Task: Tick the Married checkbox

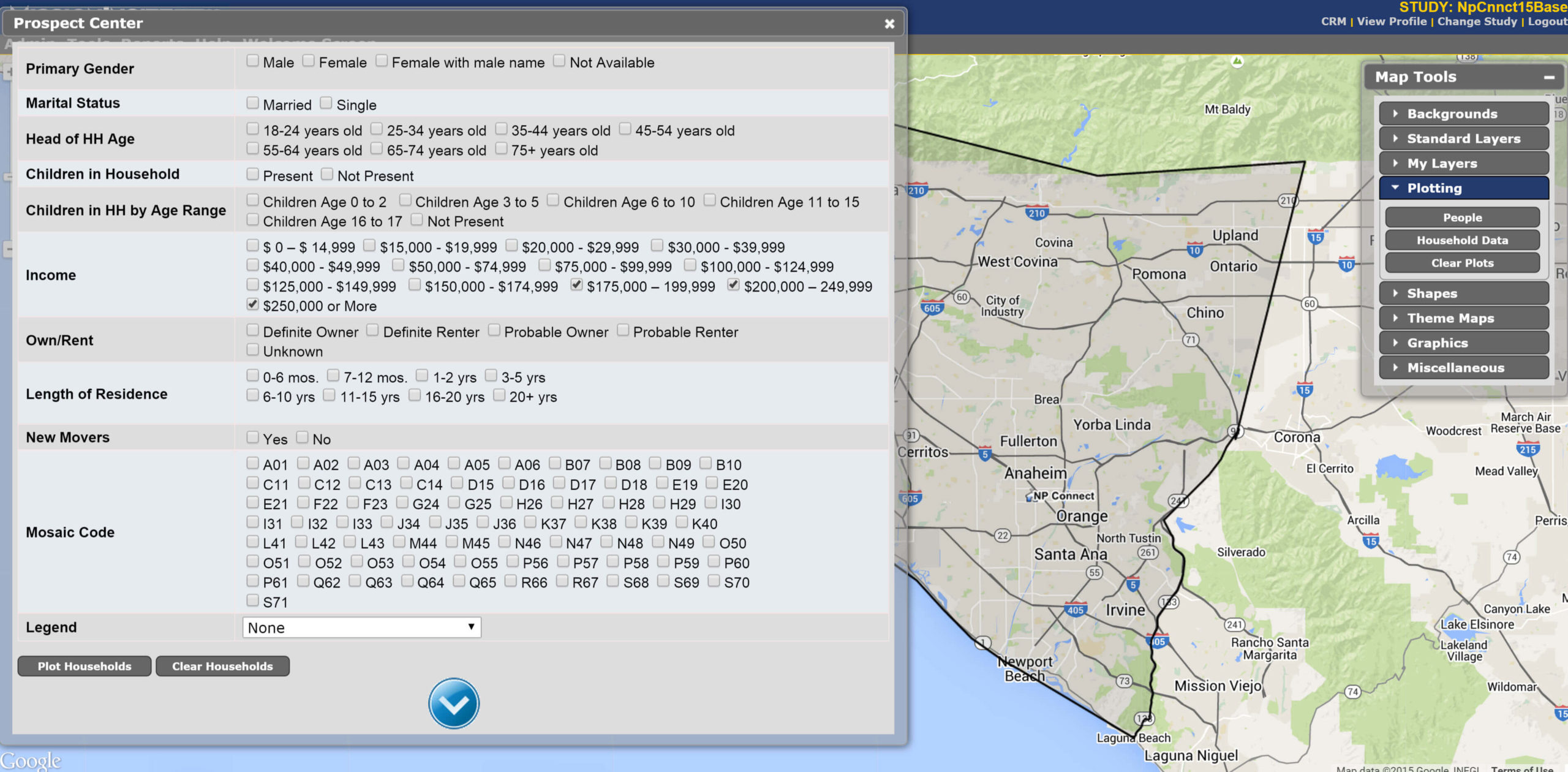Action: (x=252, y=103)
